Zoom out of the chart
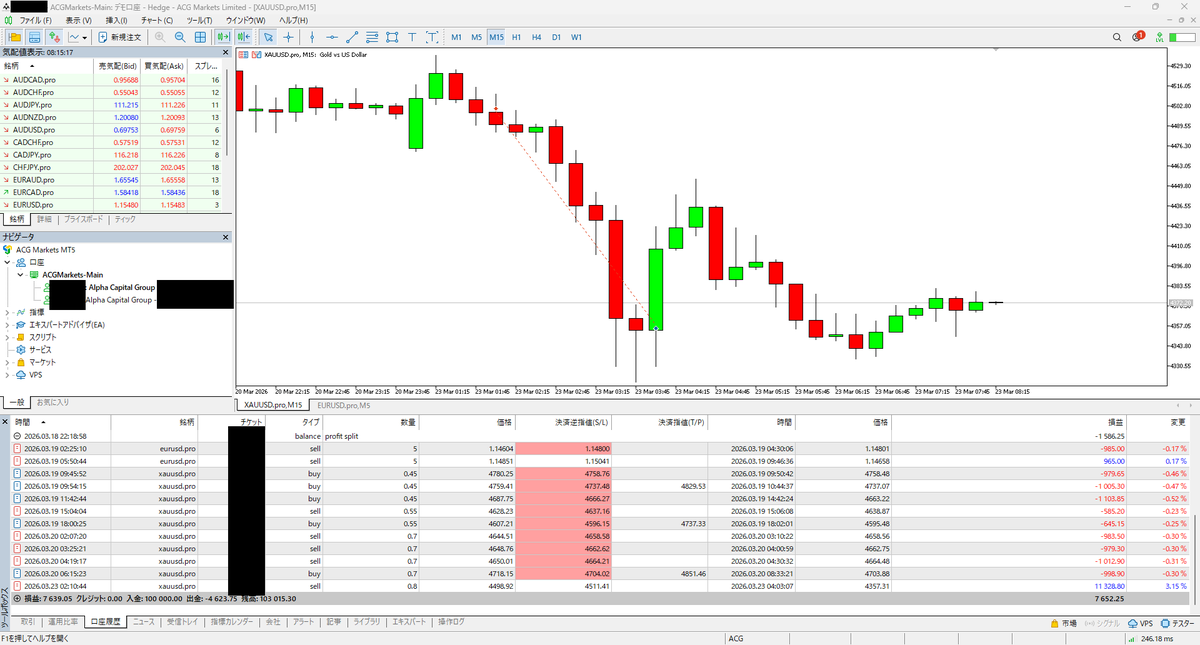1200x645 pixels. pos(180,38)
